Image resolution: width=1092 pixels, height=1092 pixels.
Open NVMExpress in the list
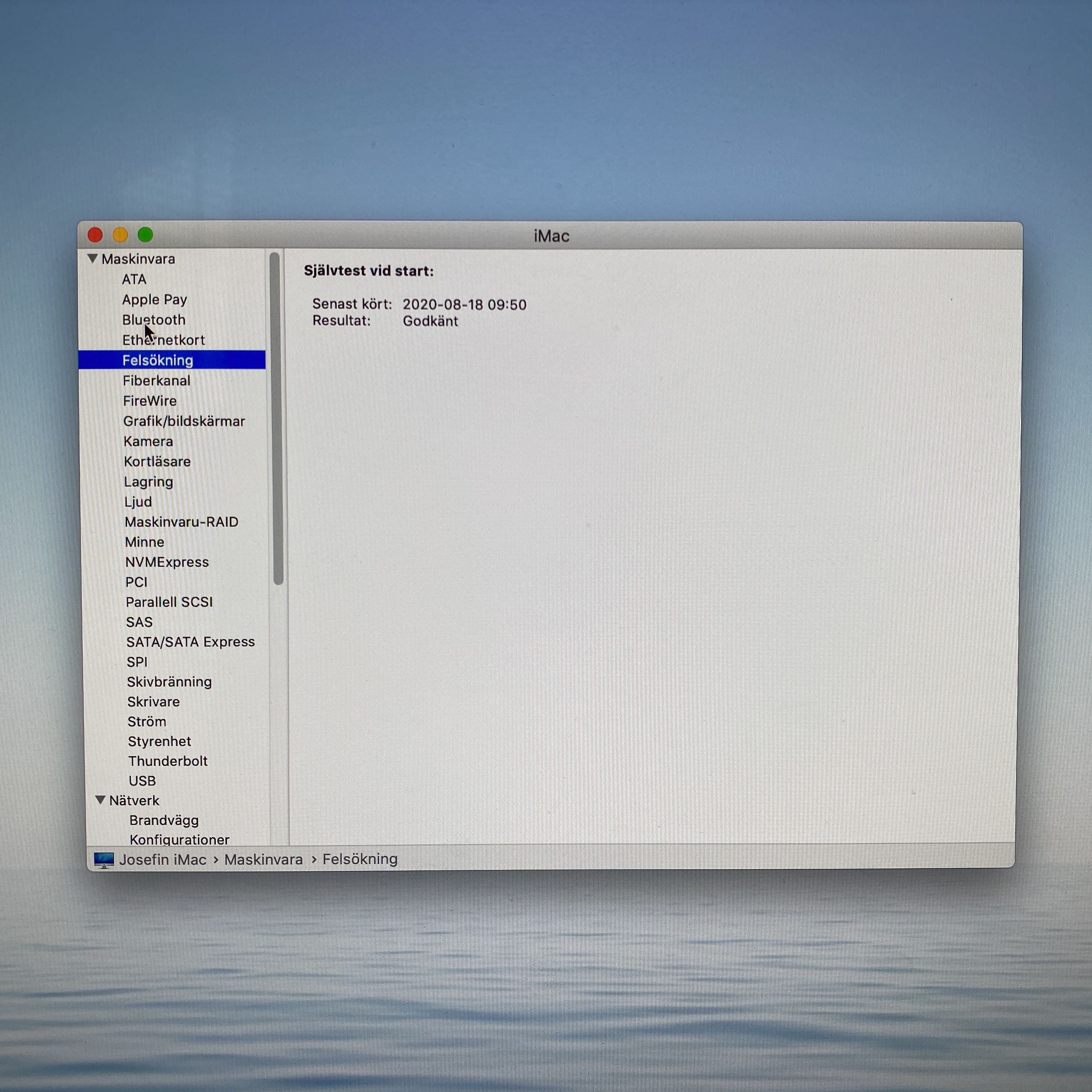167,562
